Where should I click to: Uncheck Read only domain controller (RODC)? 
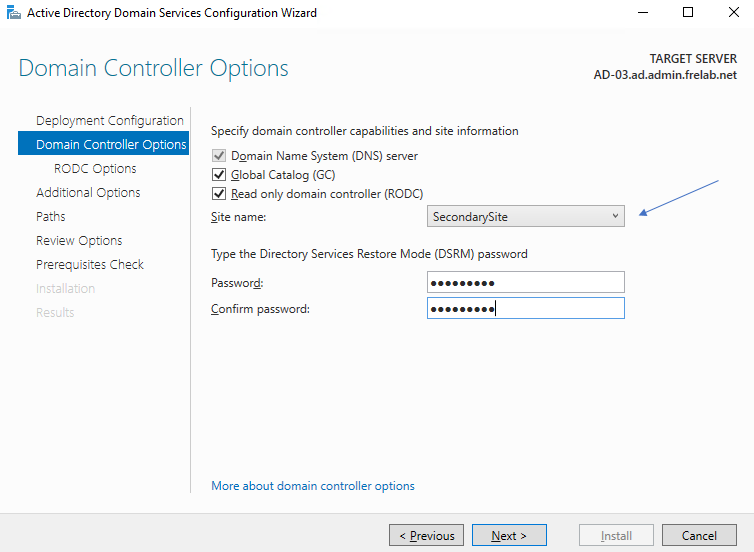click(x=219, y=194)
